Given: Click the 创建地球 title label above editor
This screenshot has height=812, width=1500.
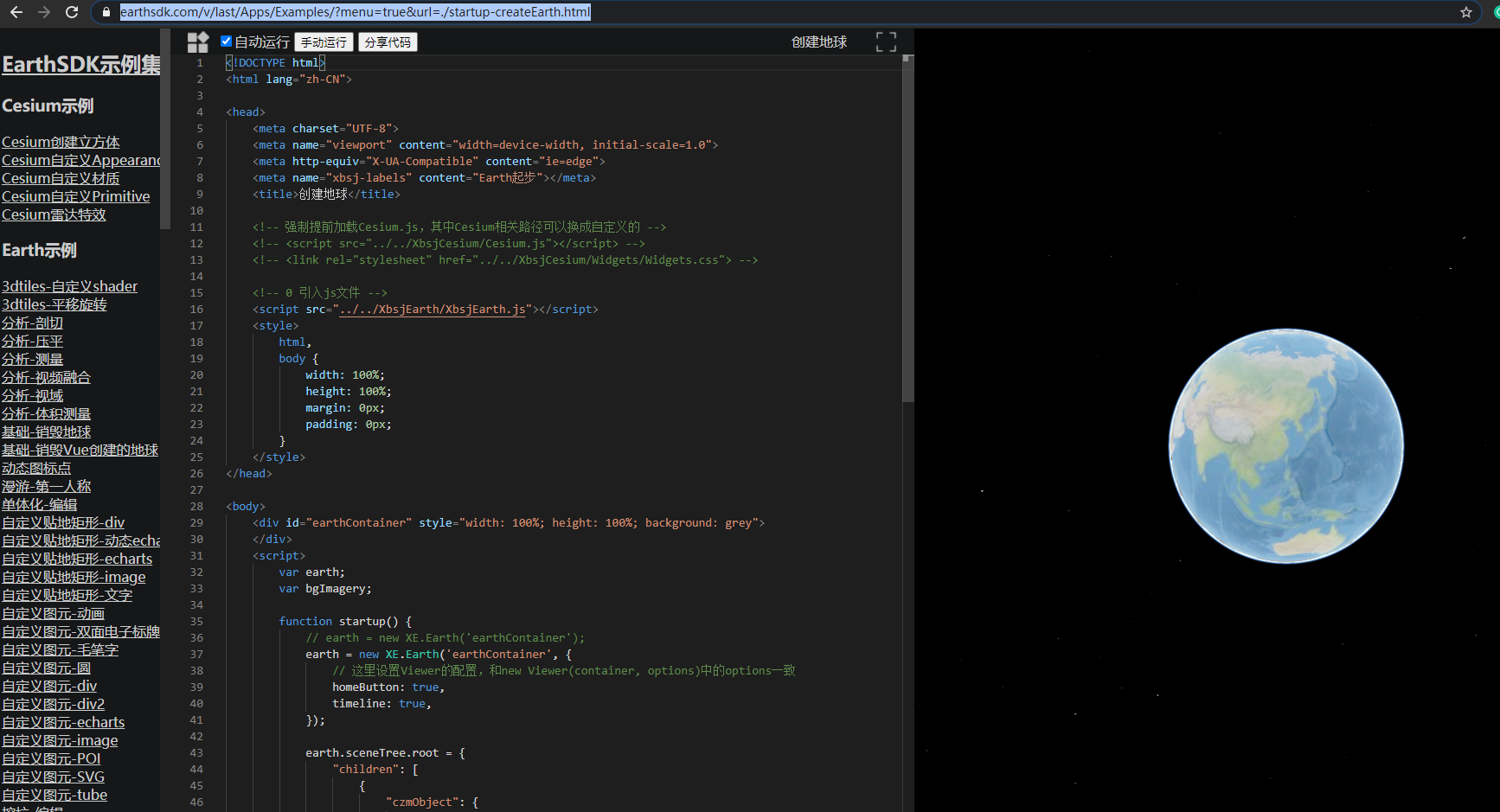Looking at the screenshot, I should pyautogui.click(x=819, y=42).
